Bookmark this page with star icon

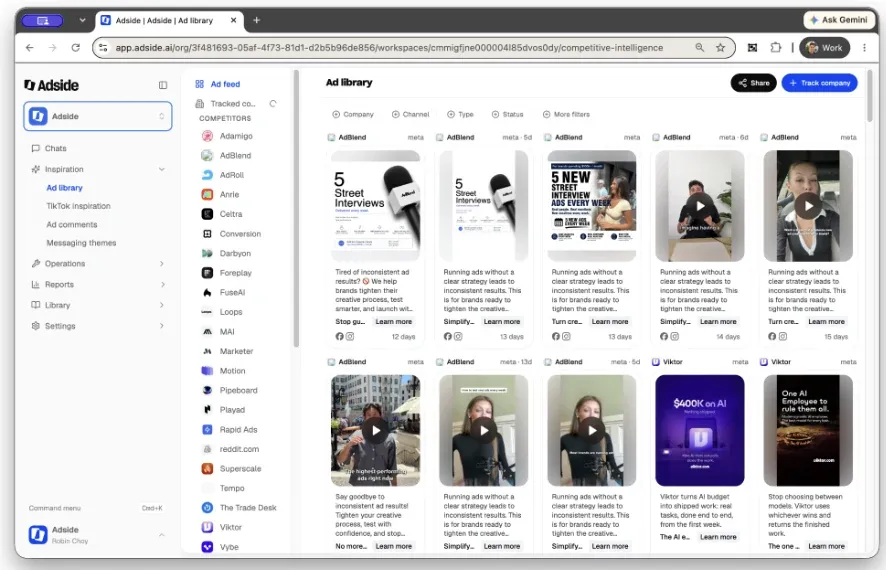pos(720,48)
